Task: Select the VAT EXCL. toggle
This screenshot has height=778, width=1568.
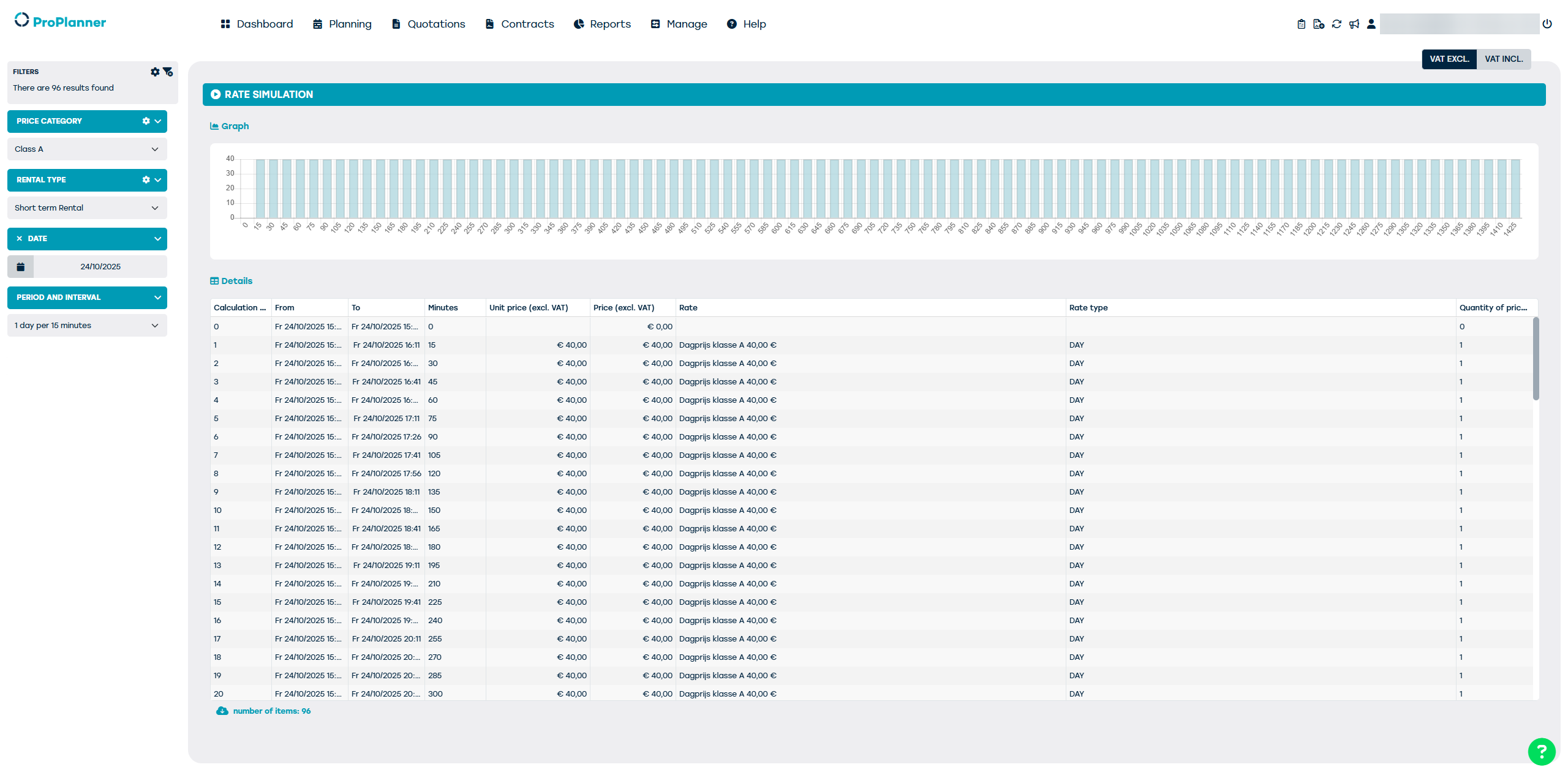Action: point(1449,59)
